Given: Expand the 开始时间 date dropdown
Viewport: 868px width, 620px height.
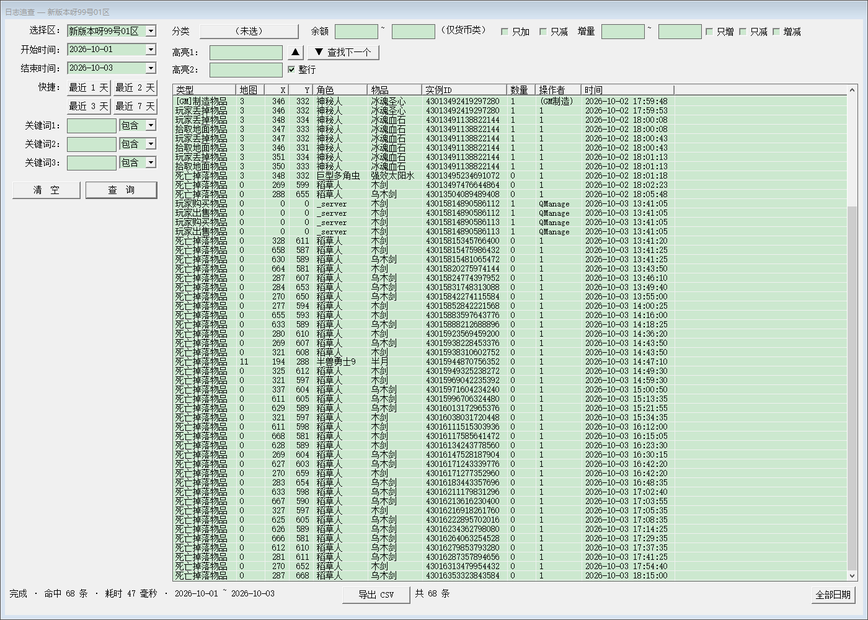Looking at the screenshot, I should click(x=151, y=49).
